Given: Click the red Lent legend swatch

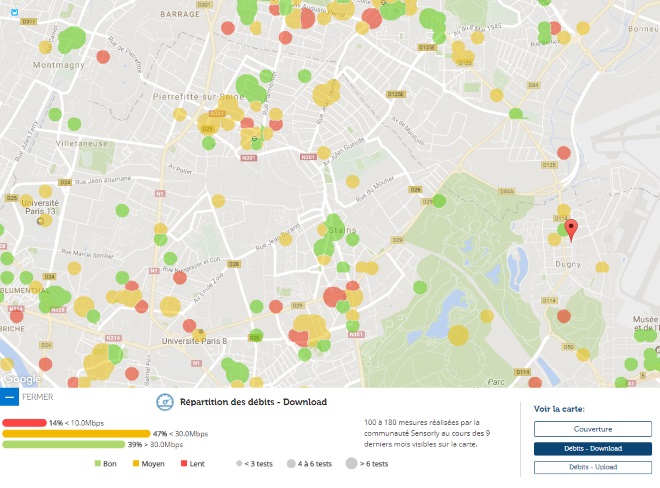Looking at the screenshot, I should tap(184, 463).
